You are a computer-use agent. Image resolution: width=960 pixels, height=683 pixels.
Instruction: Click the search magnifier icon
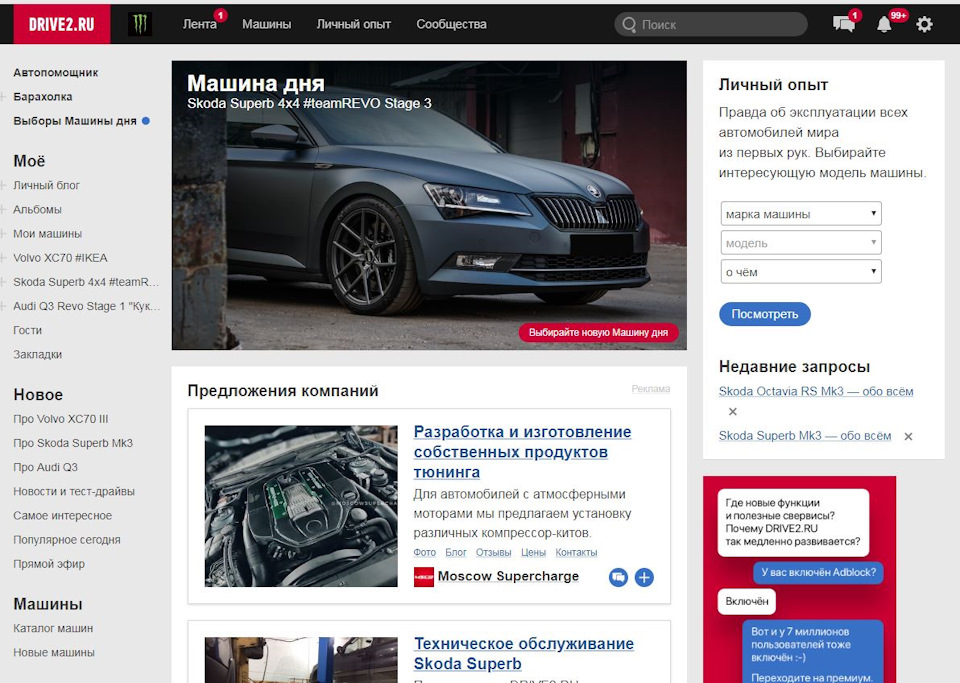[629, 24]
